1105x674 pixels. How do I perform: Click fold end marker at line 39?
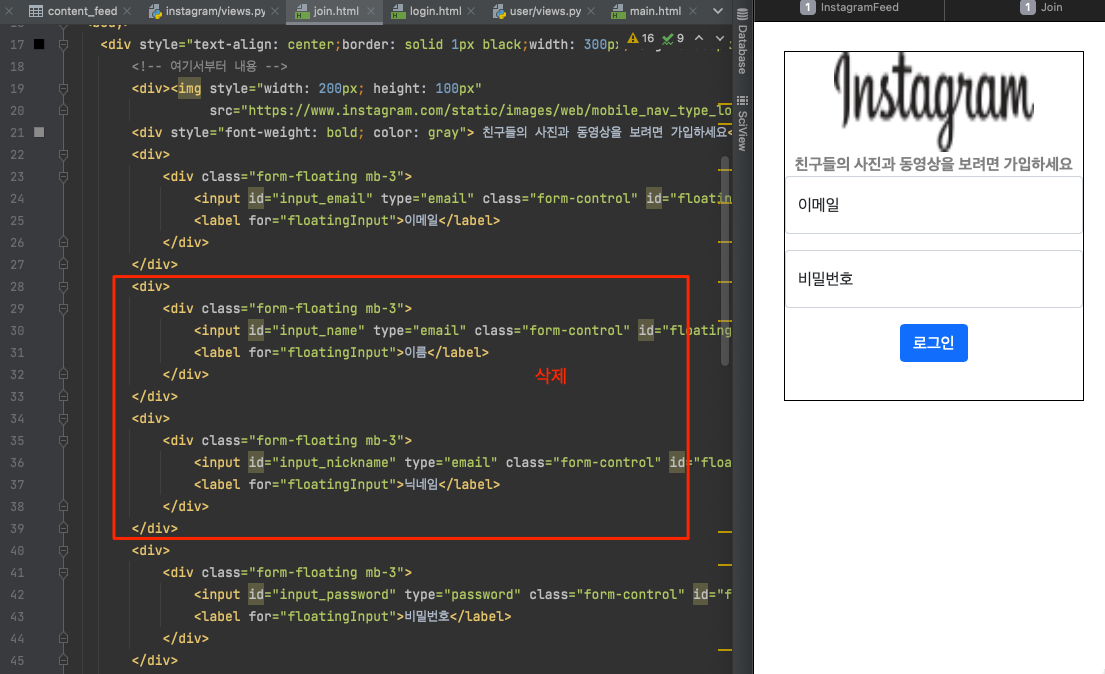click(x=63, y=528)
